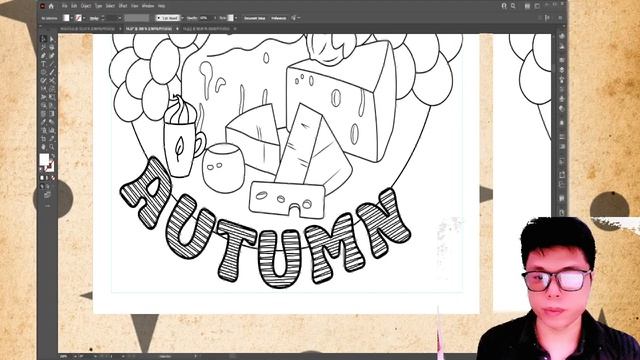Viewport: 640px width, 360px height.
Task: Click the Opacity percentage field
Action: click(x=205, y=18)
